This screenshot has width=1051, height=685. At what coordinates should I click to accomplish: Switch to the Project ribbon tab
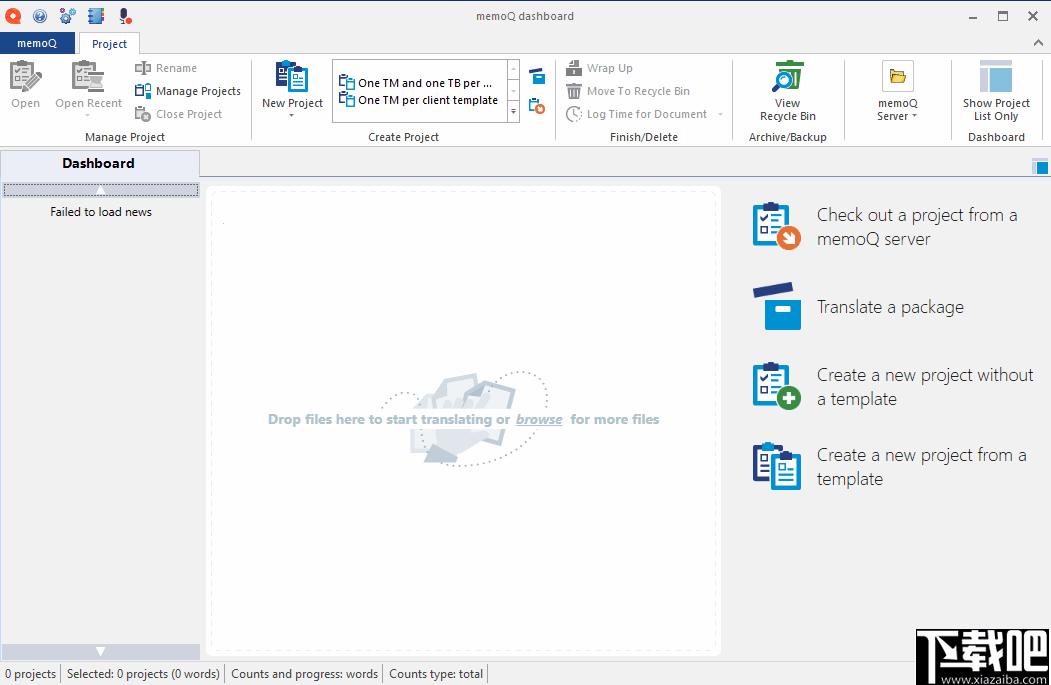pyautogui.click(x=109, y=44)
